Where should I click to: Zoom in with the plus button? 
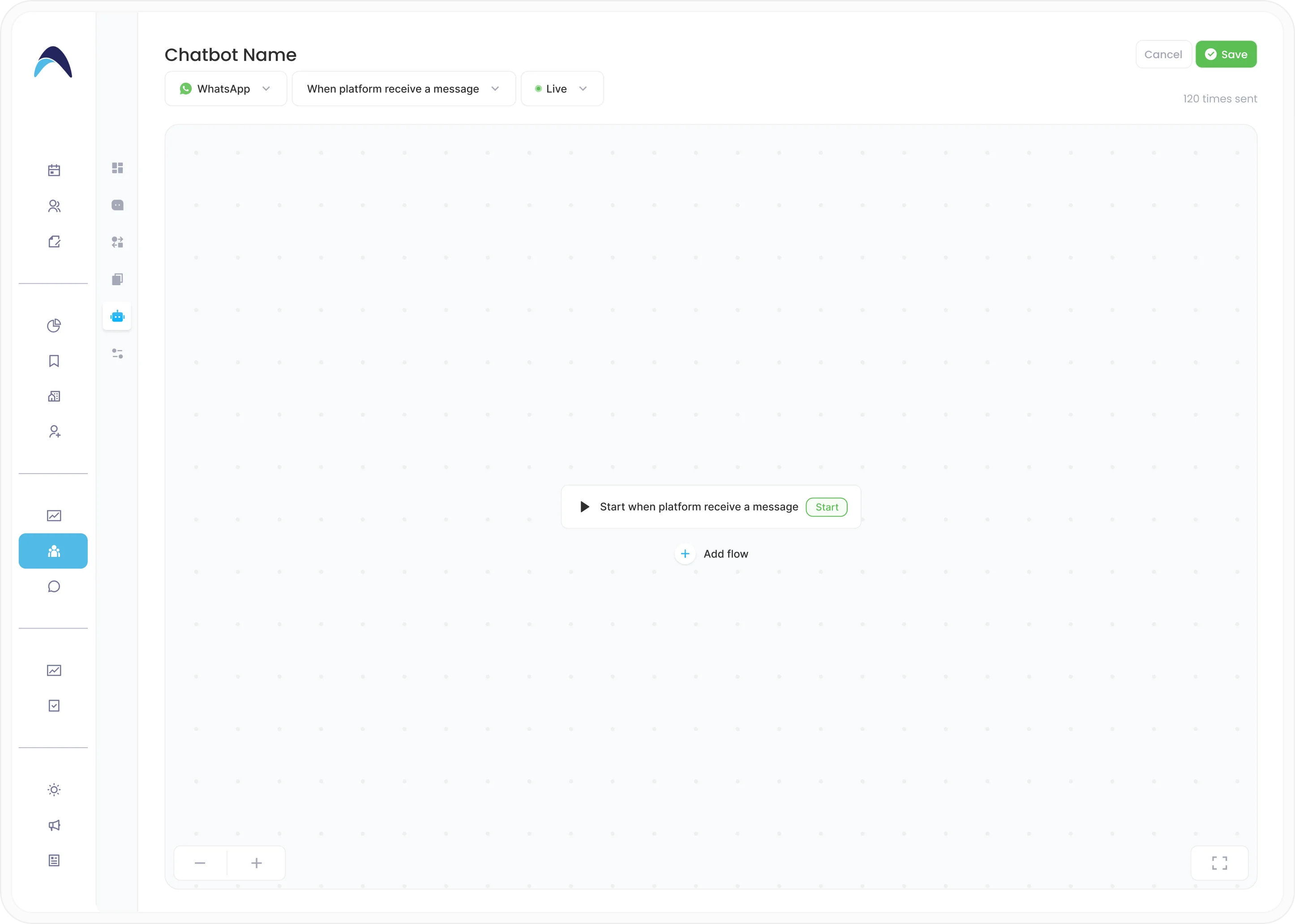click(257, 864)
